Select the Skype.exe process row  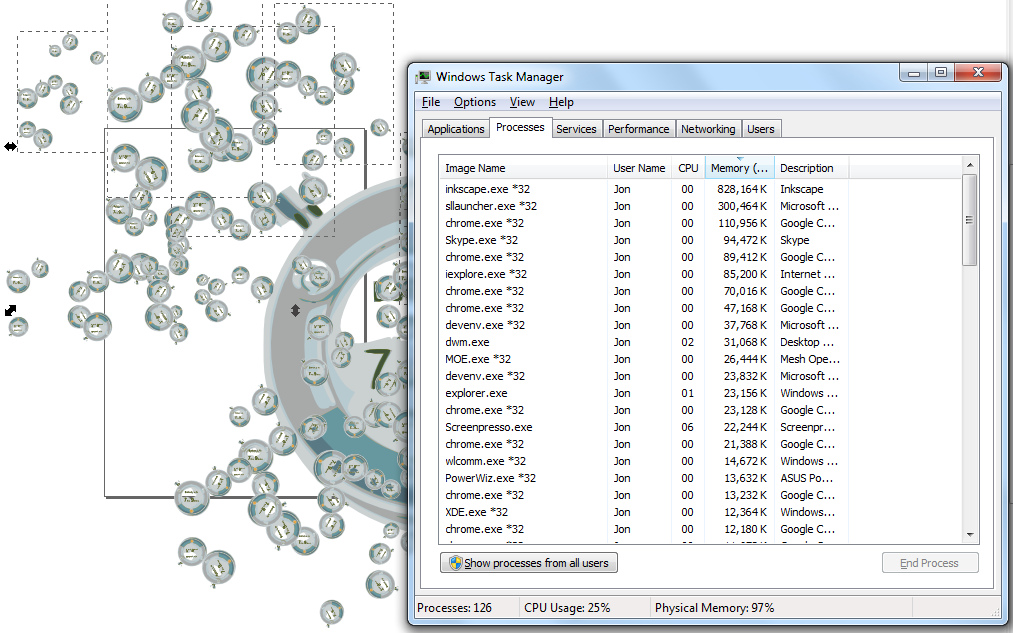(x=481, y=240)
